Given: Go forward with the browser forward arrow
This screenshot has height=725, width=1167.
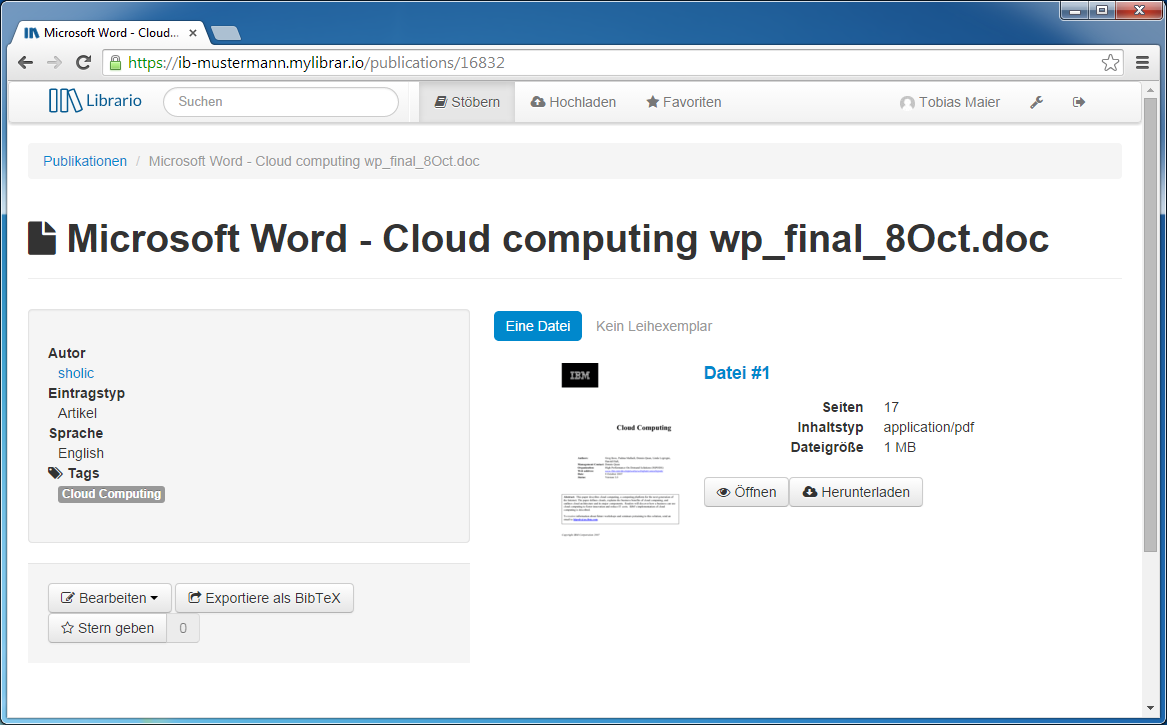Looking at the screenshot, I should click(x=54, y=63).
